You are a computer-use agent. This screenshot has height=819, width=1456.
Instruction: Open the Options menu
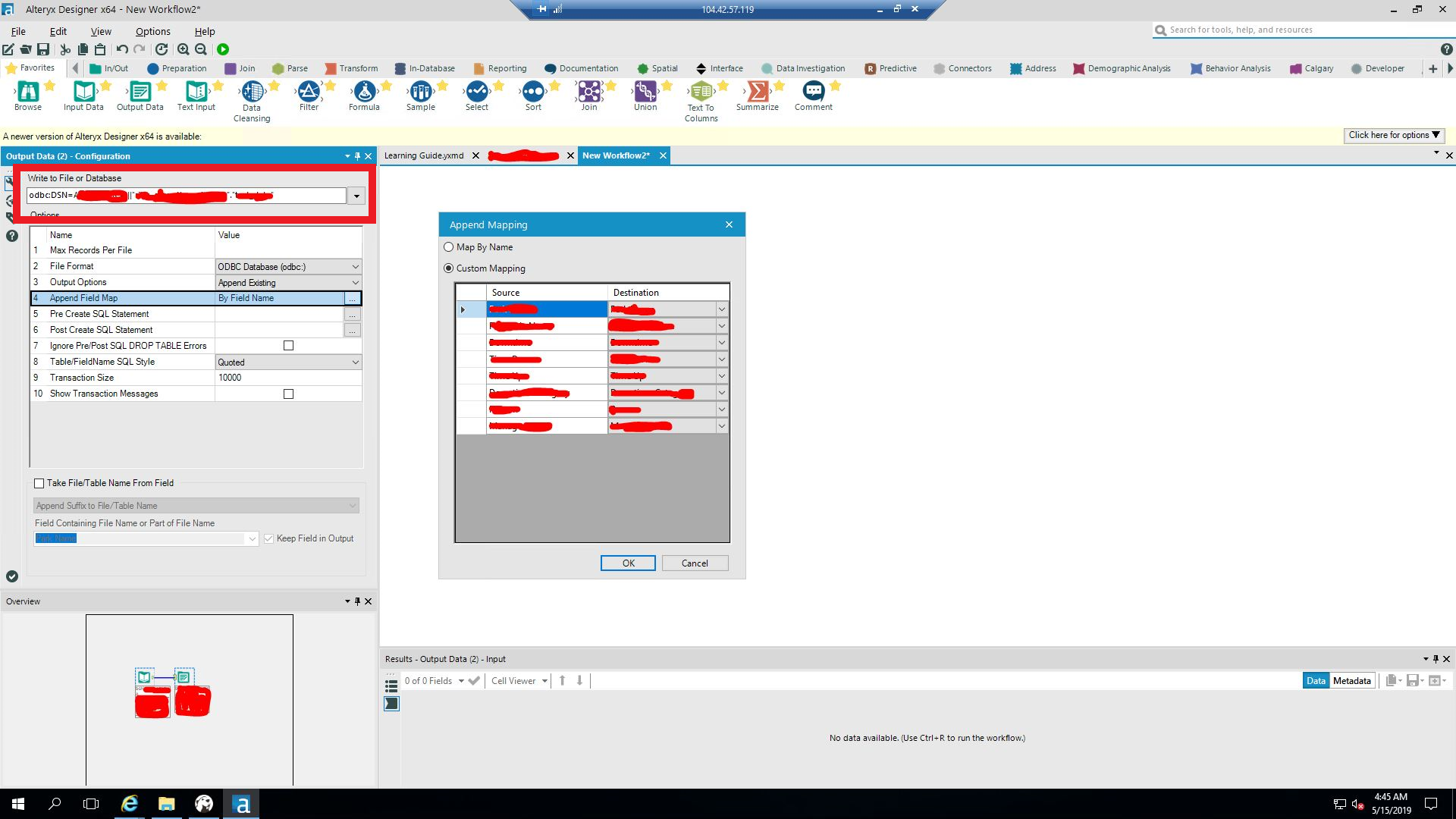[x=152, y=31]
